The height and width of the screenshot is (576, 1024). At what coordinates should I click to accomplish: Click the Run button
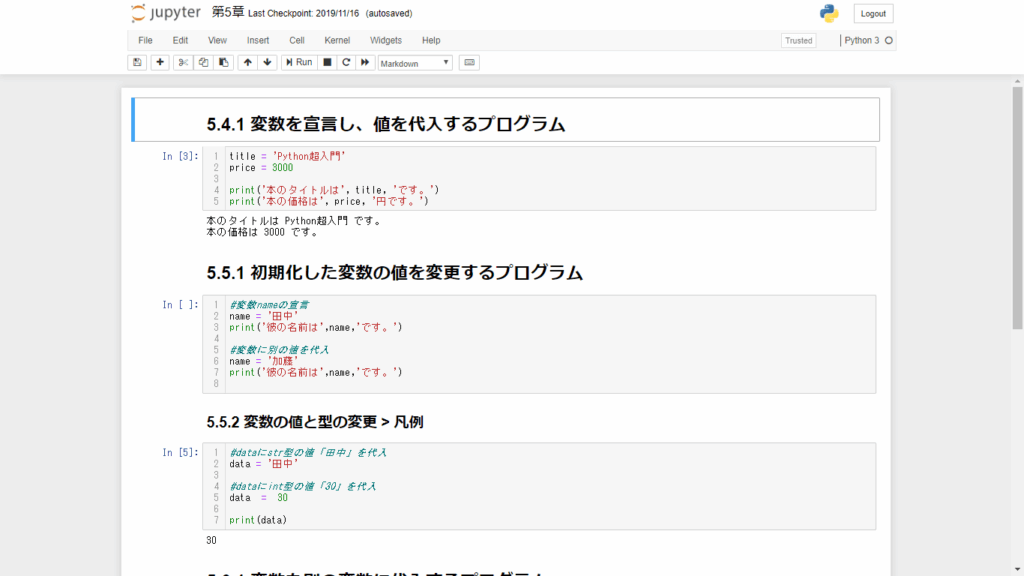point(298,62)
